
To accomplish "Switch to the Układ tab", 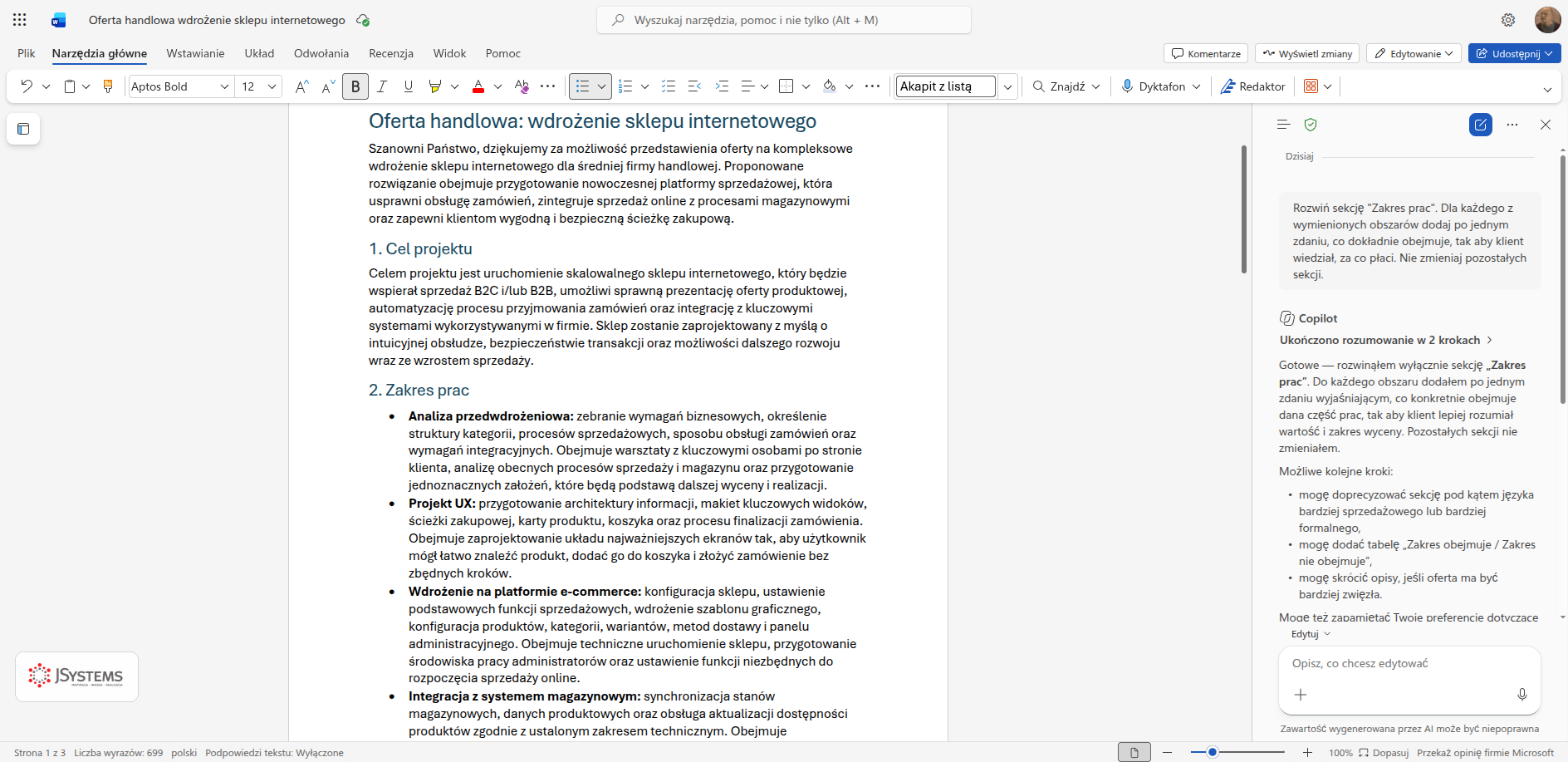I will point(259,53).
